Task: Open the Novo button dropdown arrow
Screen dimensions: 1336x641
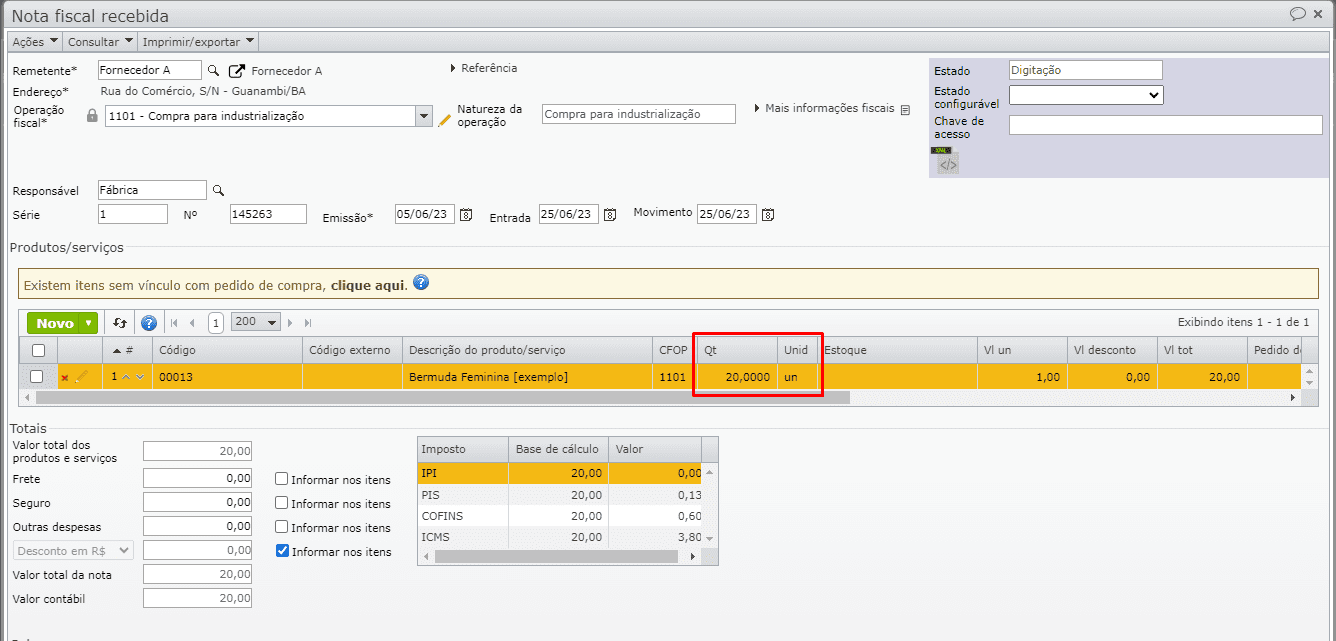Action: click(89, 323)
